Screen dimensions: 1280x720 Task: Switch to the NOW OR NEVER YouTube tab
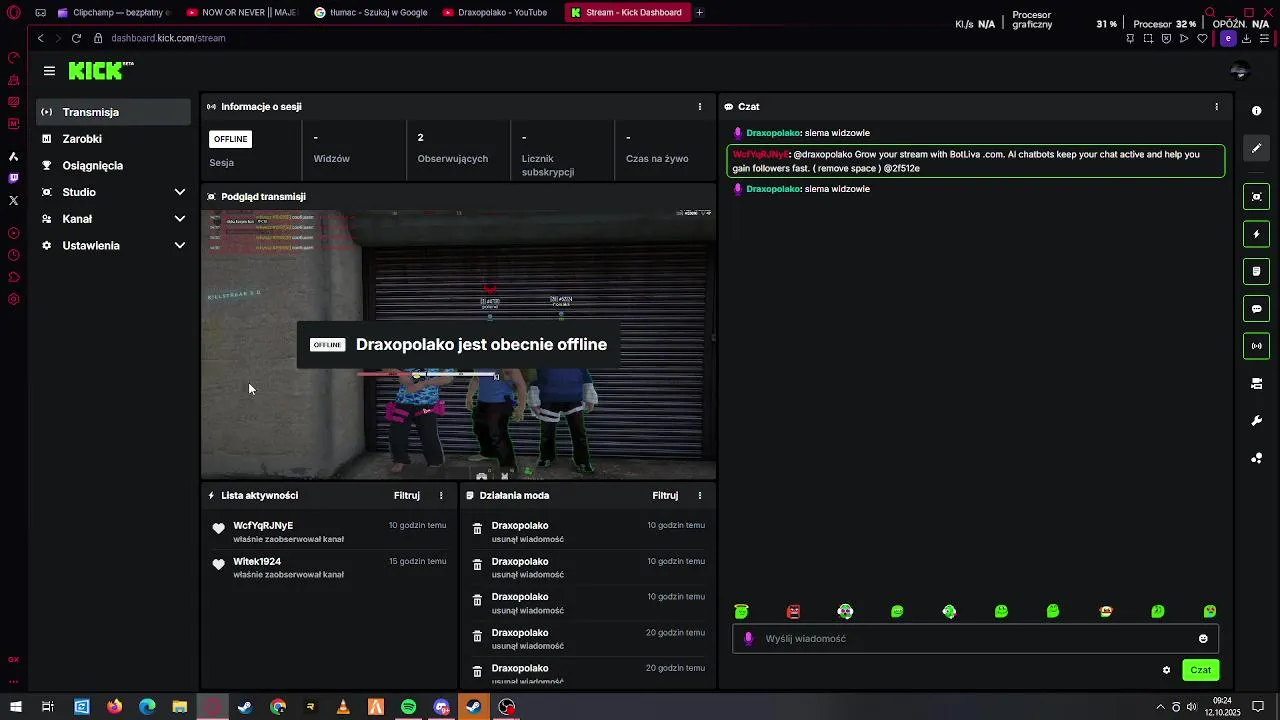pyautogui.click(x=242, y=13)
